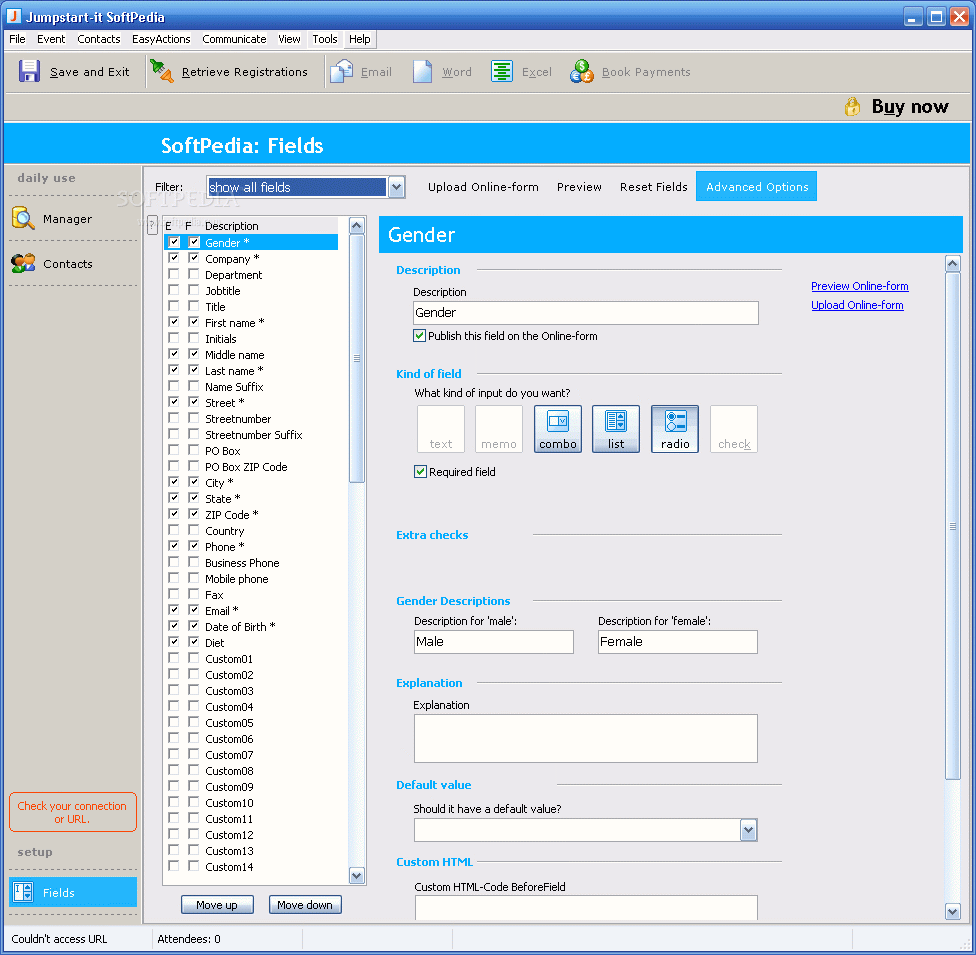
Task: Toggle the E checkbox for Custom01
Action: pos(174,658)
